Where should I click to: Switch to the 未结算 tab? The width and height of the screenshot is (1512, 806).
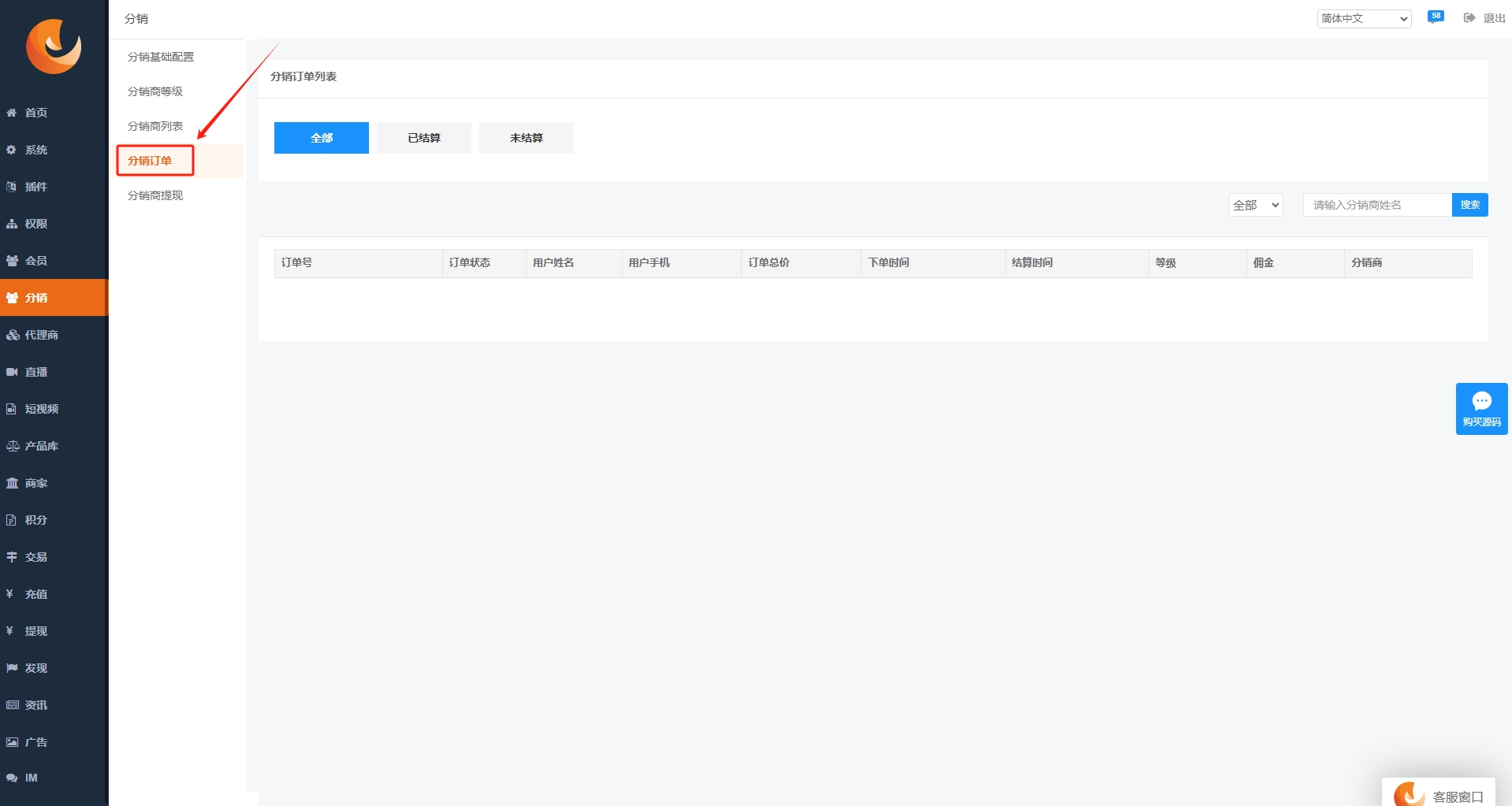[527, 138]
